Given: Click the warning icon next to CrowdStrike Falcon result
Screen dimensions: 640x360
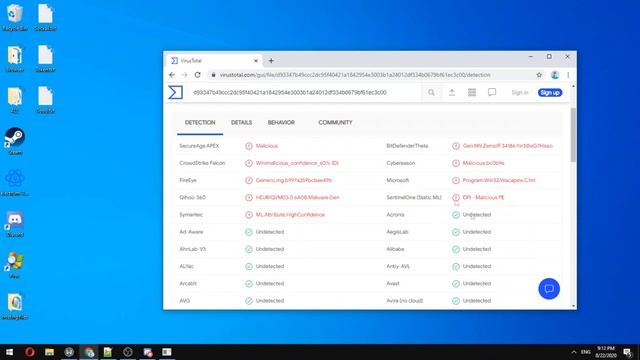Looking at the screenshot, I should 249,163.
